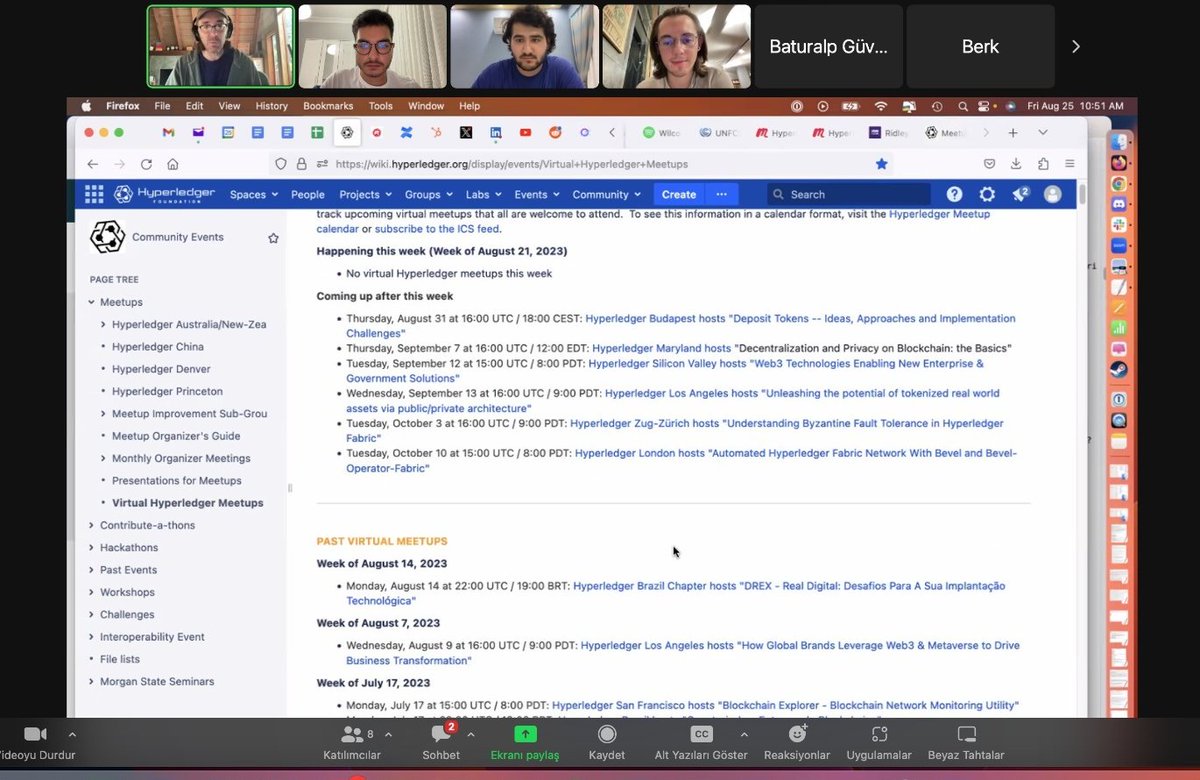Click the Zoom Kaydet record button
The image size is (1200, 780).
[607, 741]
